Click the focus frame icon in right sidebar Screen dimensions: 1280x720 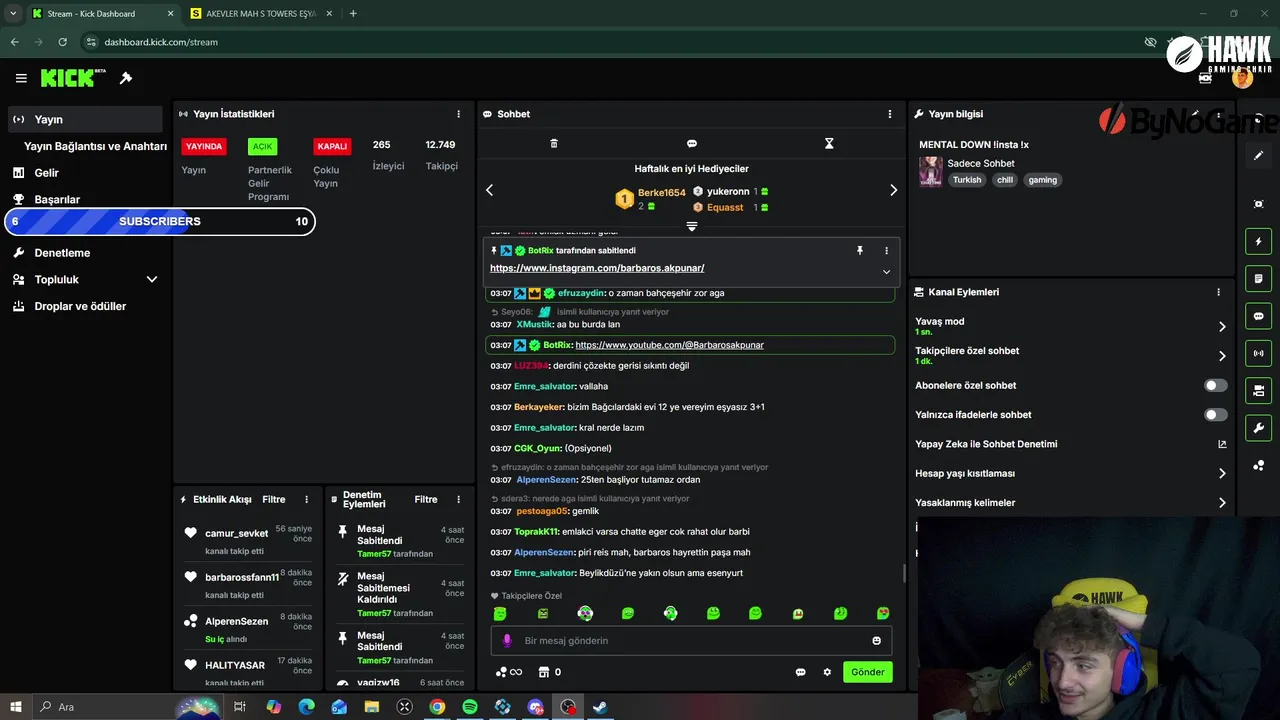pyautogui.click(x=1259, y=204)
